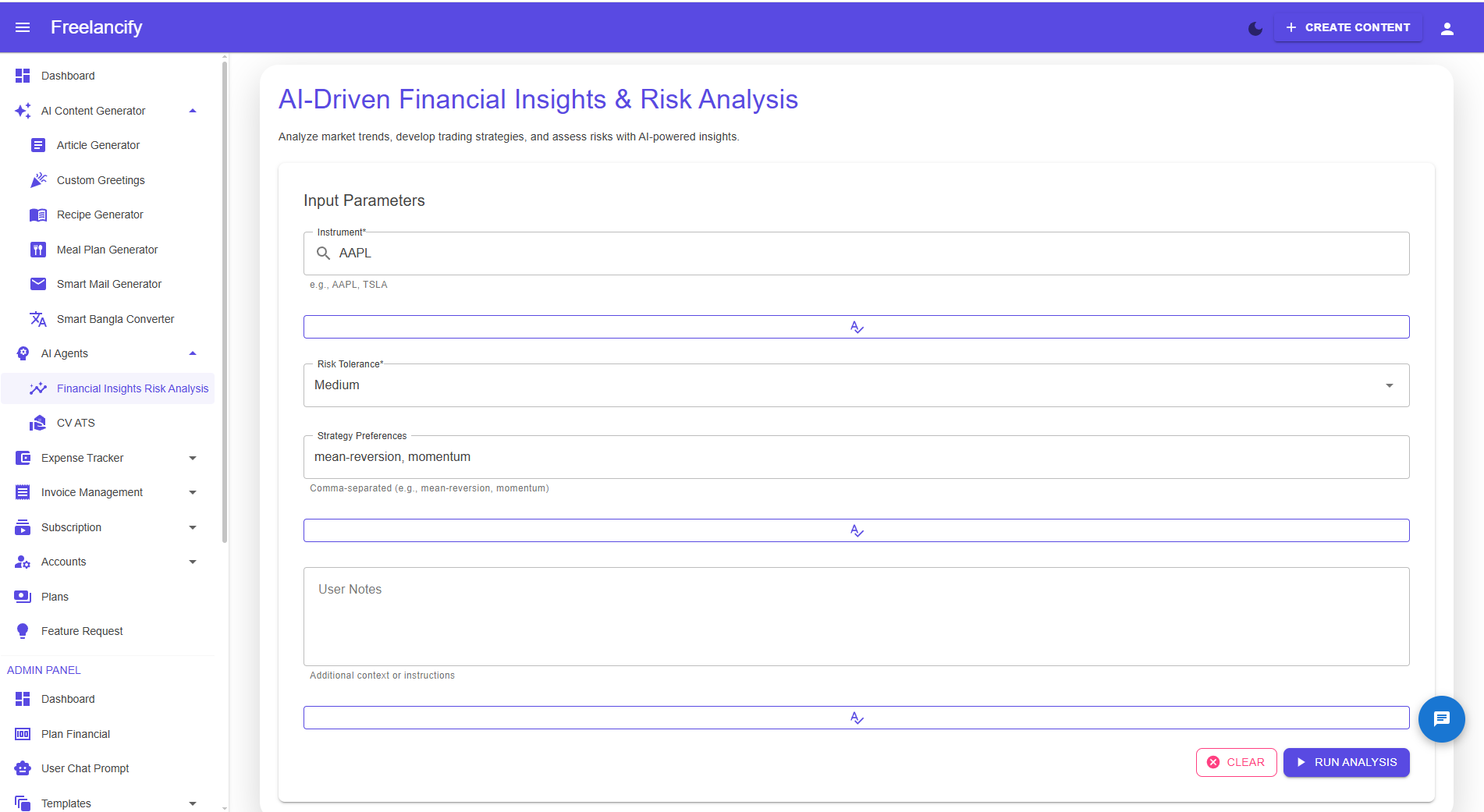Click the Clear button

click(x=1236, y=762)
